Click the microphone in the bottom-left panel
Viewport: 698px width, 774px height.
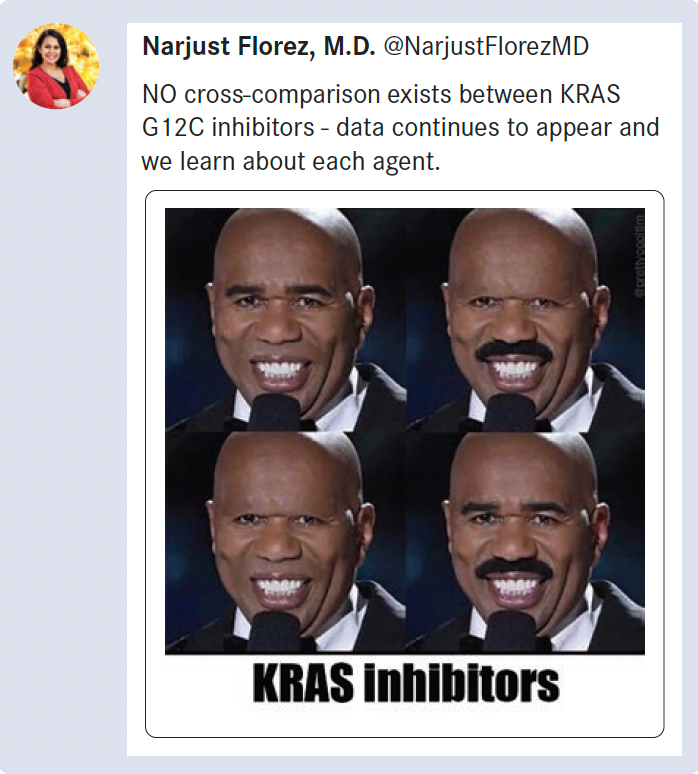tap(274, 632)
